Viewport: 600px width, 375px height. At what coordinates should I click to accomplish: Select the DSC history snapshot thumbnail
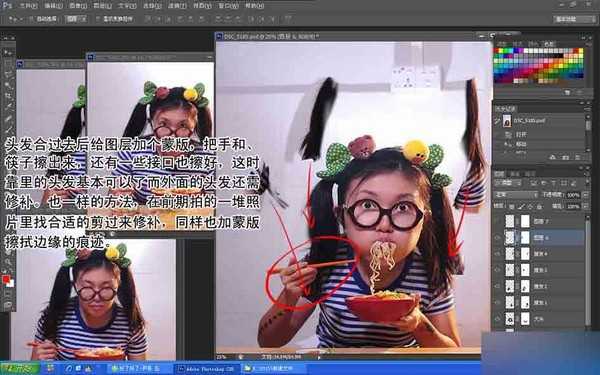[507, 121]
